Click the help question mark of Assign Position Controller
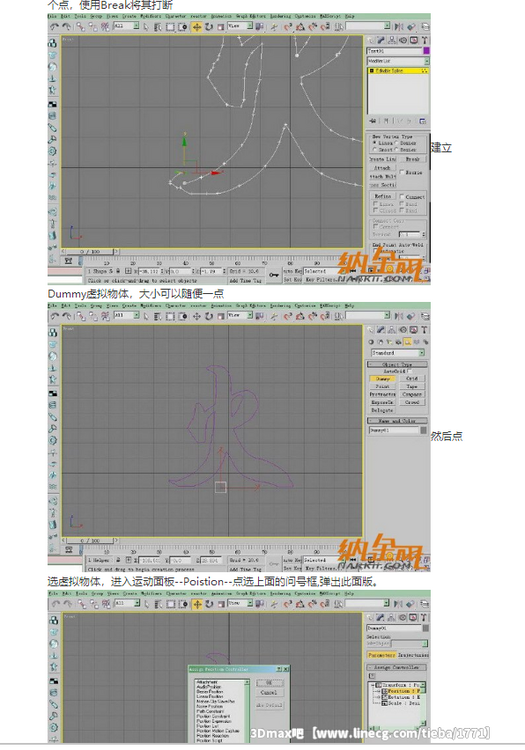The image size is (525, 750). pyautogui.click(x=279, y=669)
